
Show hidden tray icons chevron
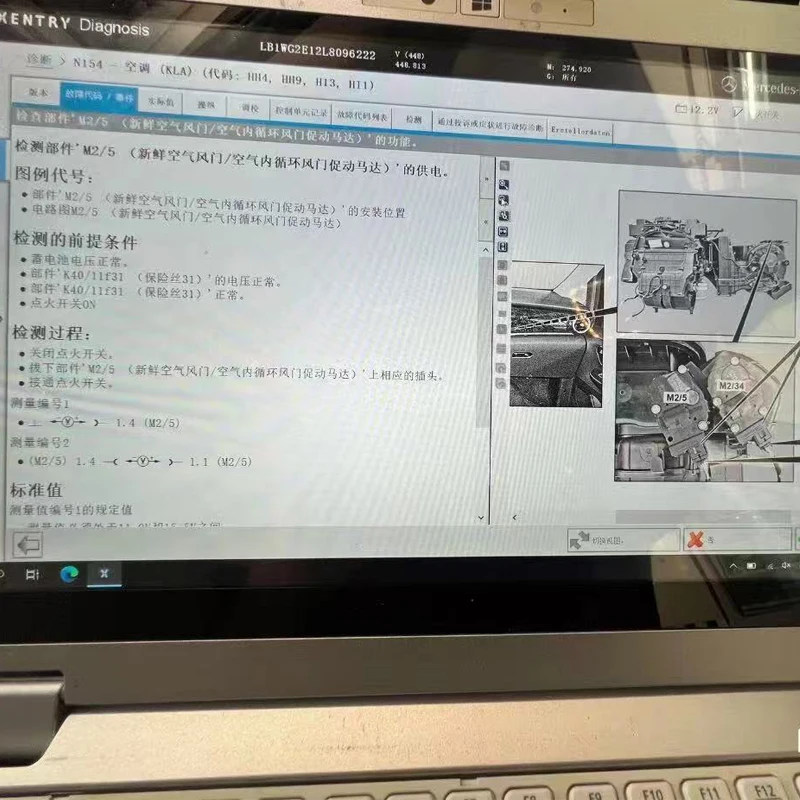[x=733, y=565]
